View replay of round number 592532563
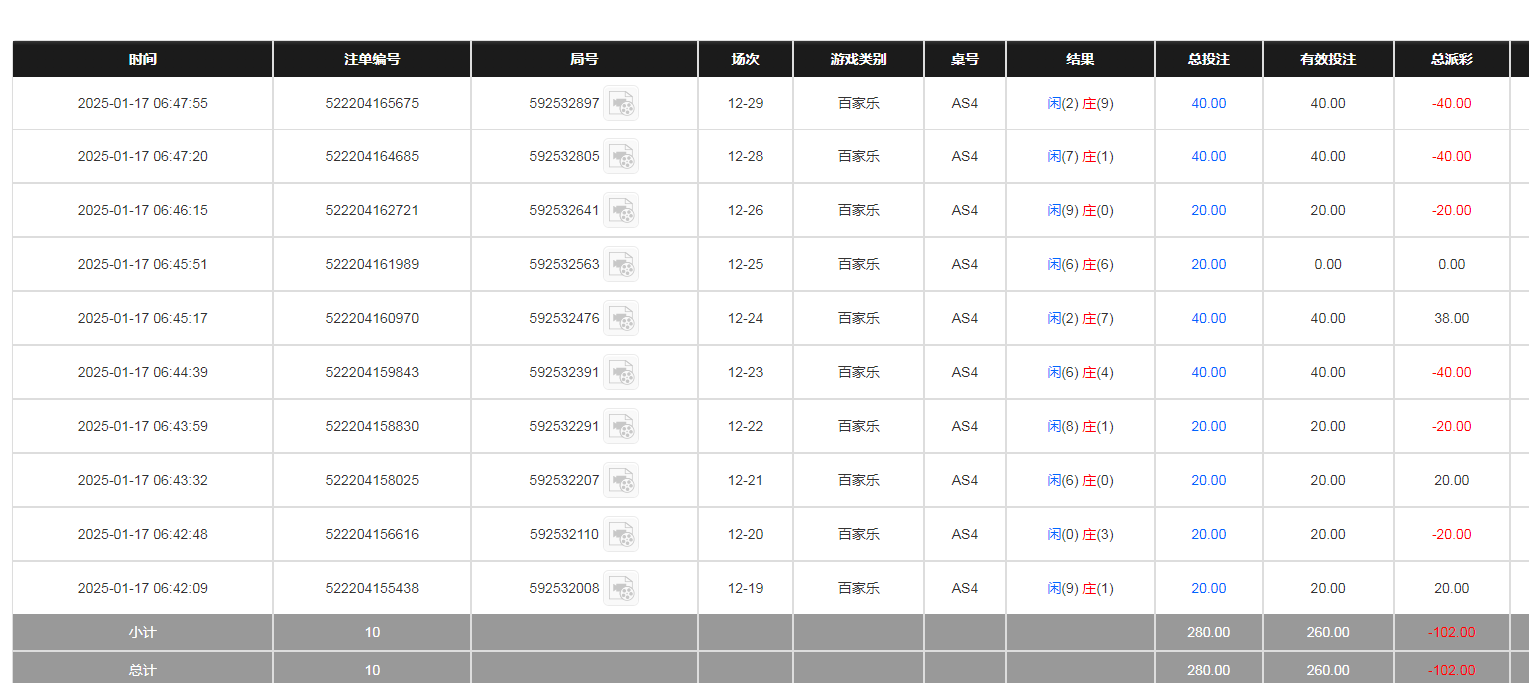1529x683 pixels. pos(621,265)
